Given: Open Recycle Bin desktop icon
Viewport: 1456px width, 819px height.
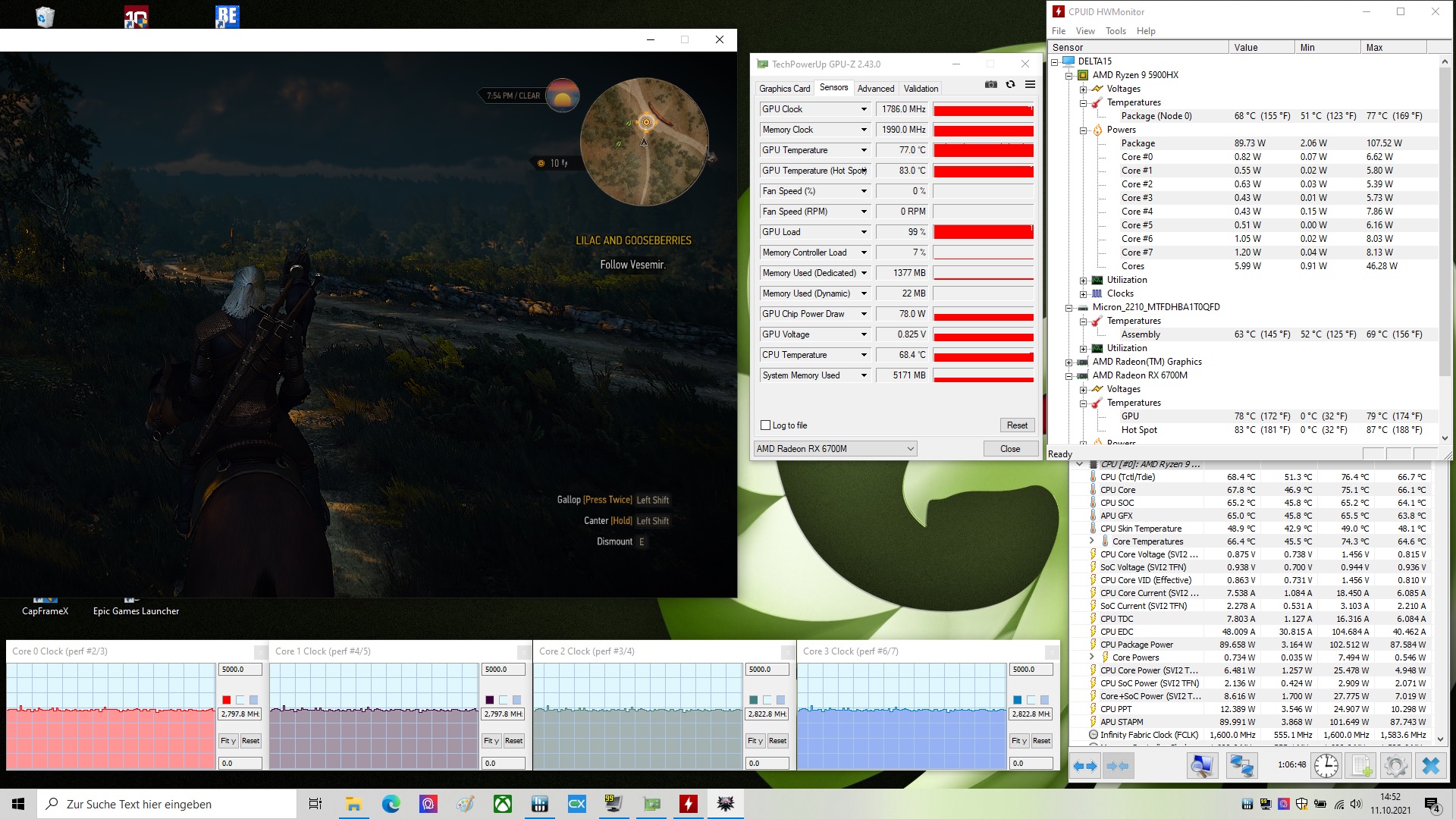Looking at the screenshot, I should tap(45, 17).
